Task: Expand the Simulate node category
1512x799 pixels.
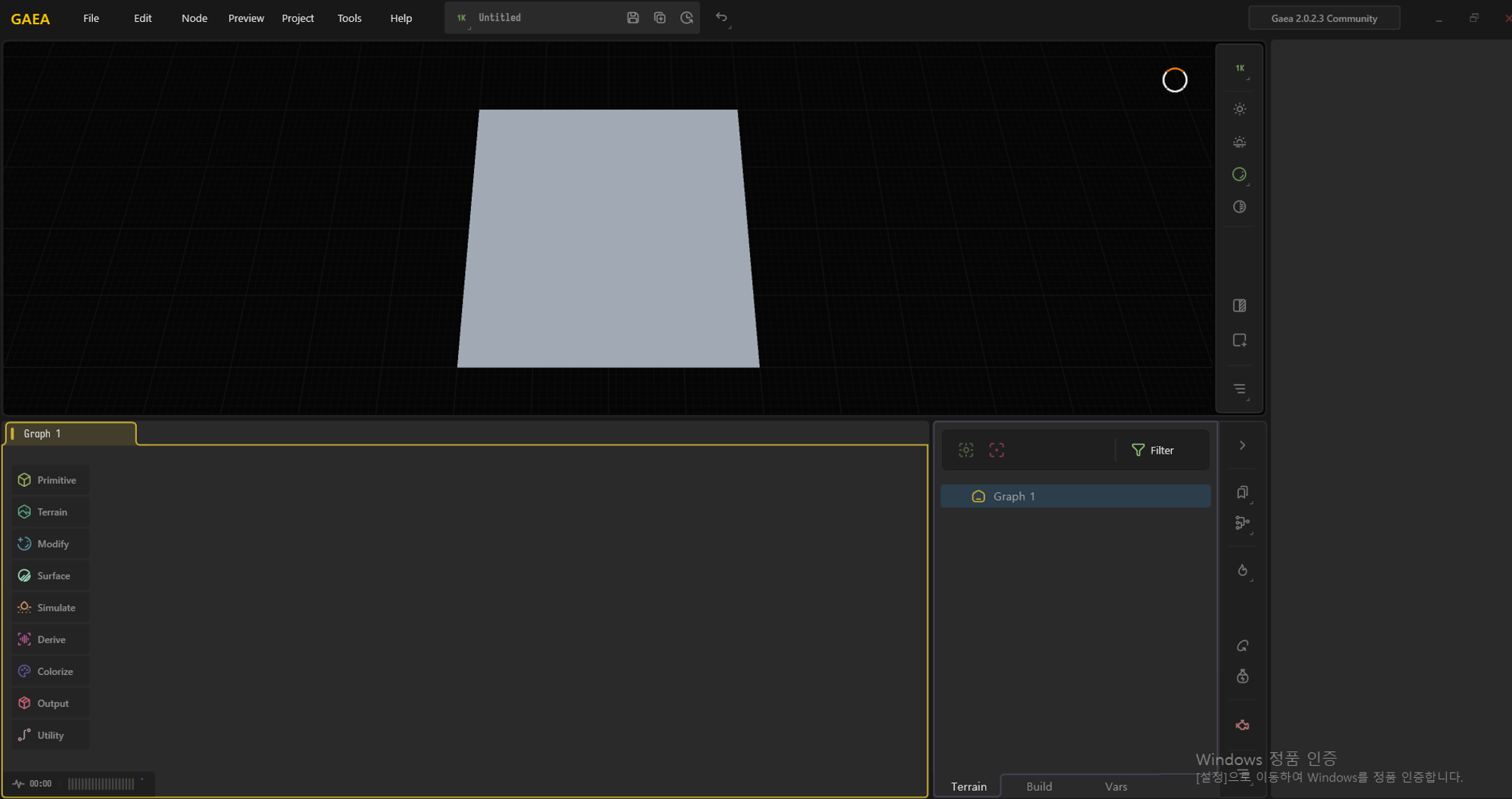Action: click(x=50, y=608)
